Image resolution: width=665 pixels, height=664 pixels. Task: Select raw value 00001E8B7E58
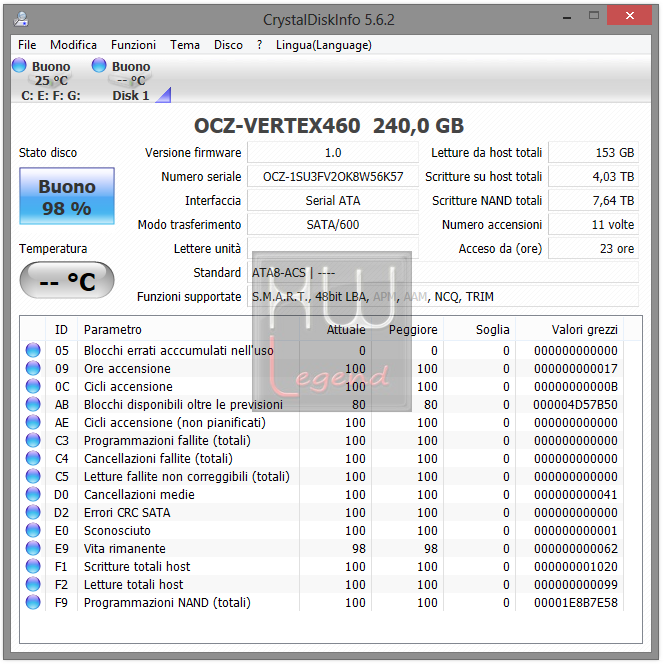576,603
